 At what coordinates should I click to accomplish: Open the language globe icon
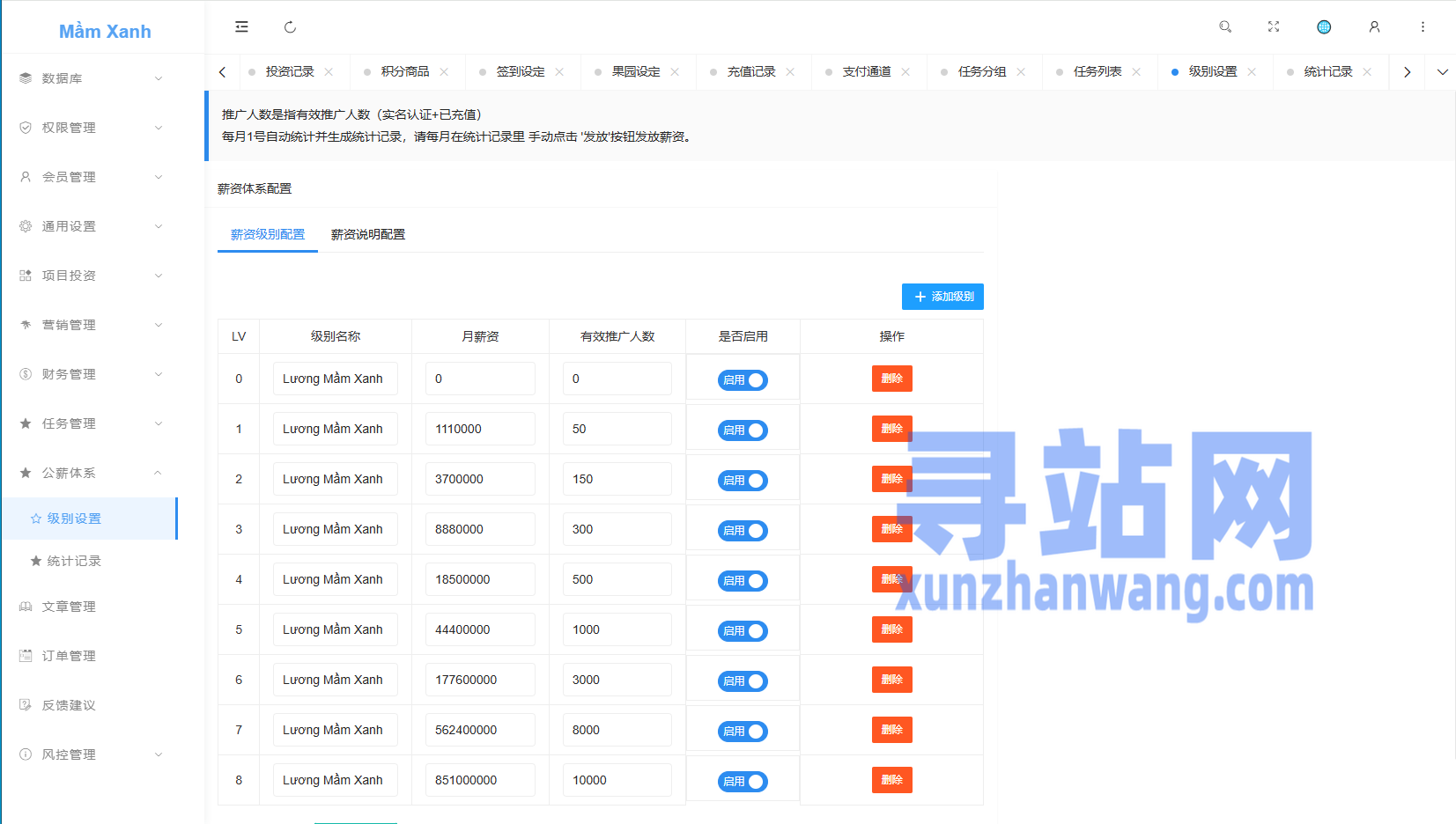point(1324,27)
